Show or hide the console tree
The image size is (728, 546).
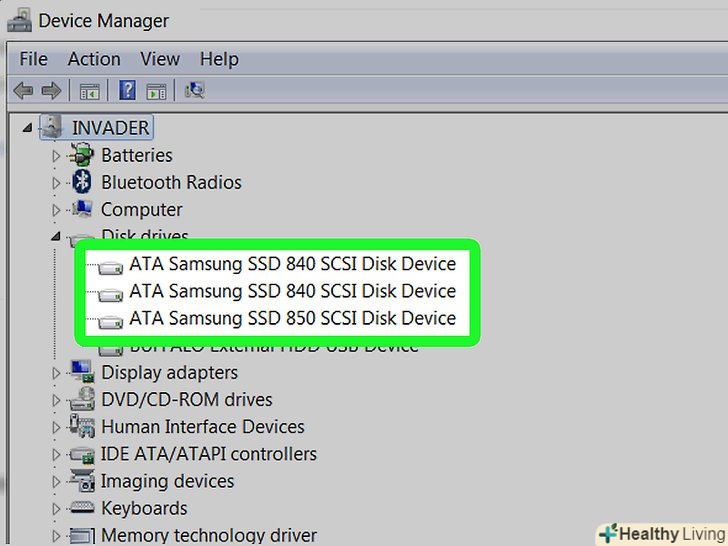tap(90, 91)
